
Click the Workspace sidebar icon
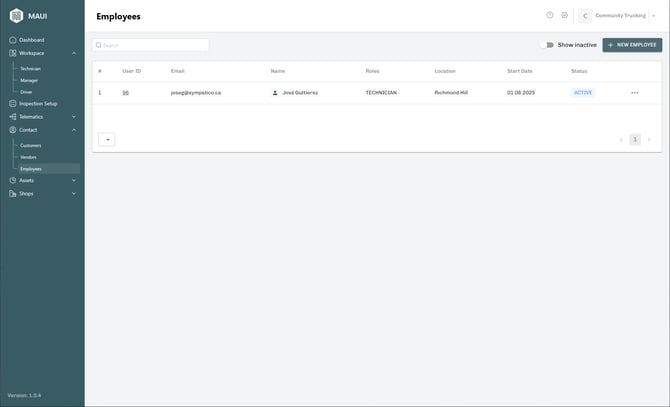pyautogui.click(x=12, y=53)
